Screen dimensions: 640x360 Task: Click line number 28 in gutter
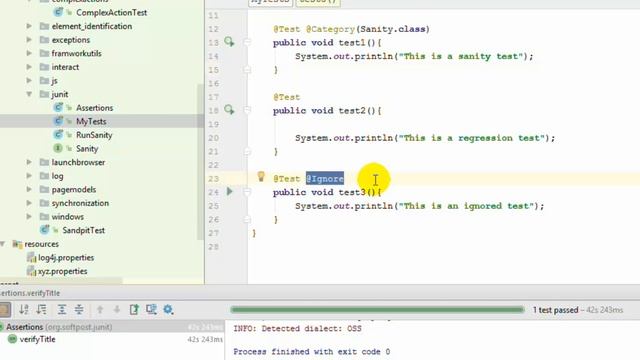click(x=213, y=247)
